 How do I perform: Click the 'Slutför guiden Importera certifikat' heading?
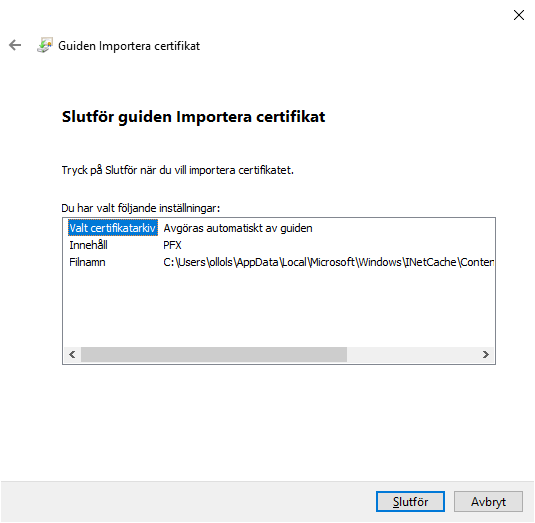(193, 117)
